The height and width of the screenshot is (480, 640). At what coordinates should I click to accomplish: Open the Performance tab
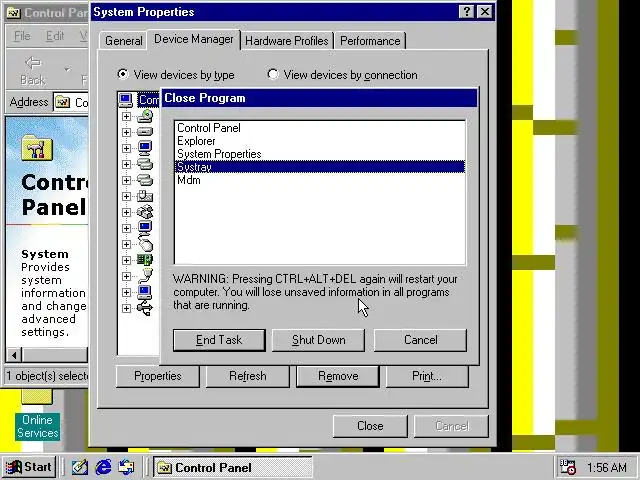(370, 41)
